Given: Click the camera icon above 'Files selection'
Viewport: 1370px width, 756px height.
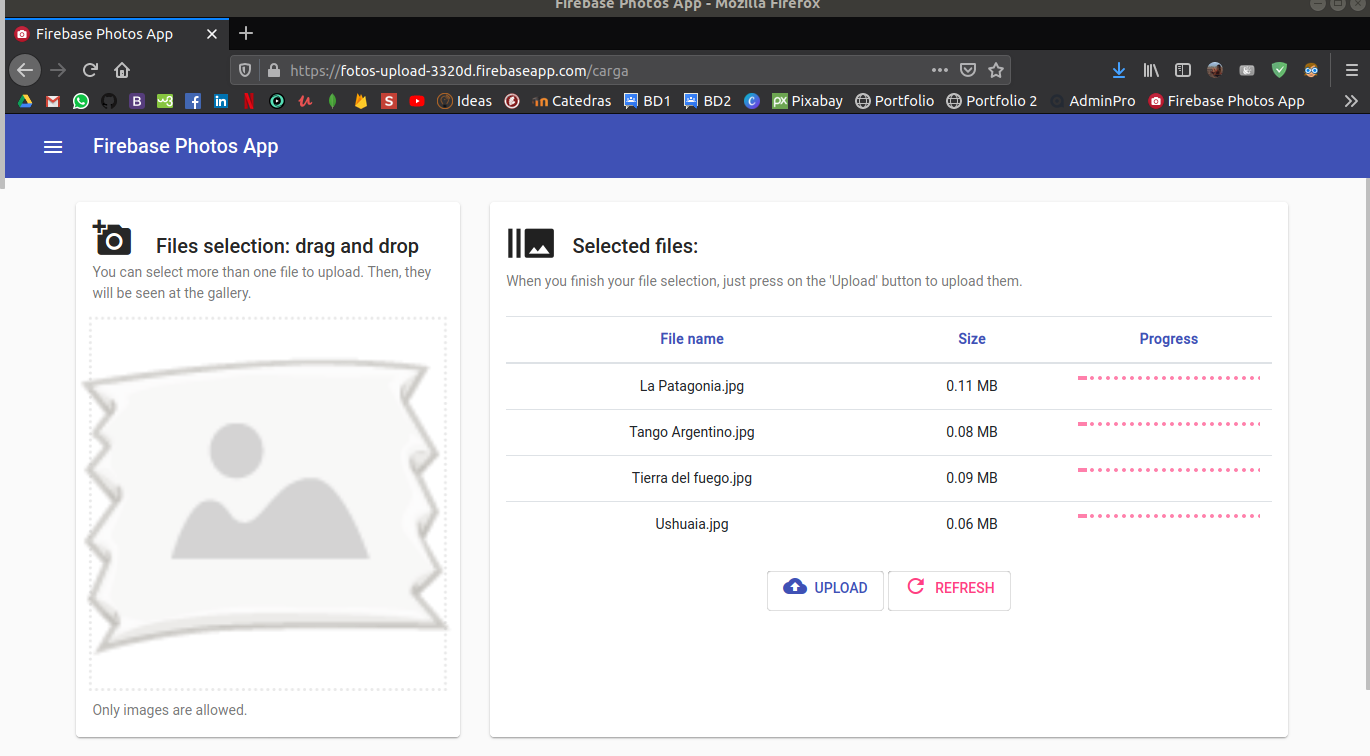Looking at the screenshot, I should [x=112, y=239].
